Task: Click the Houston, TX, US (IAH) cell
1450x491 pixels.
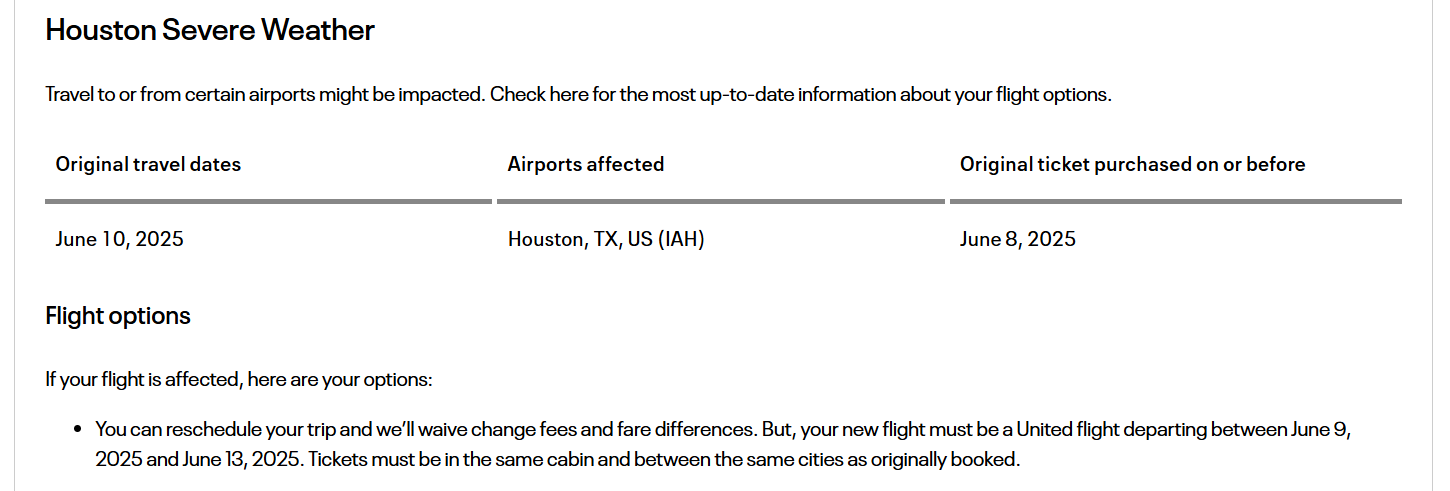Action: [x=606, y=239]
